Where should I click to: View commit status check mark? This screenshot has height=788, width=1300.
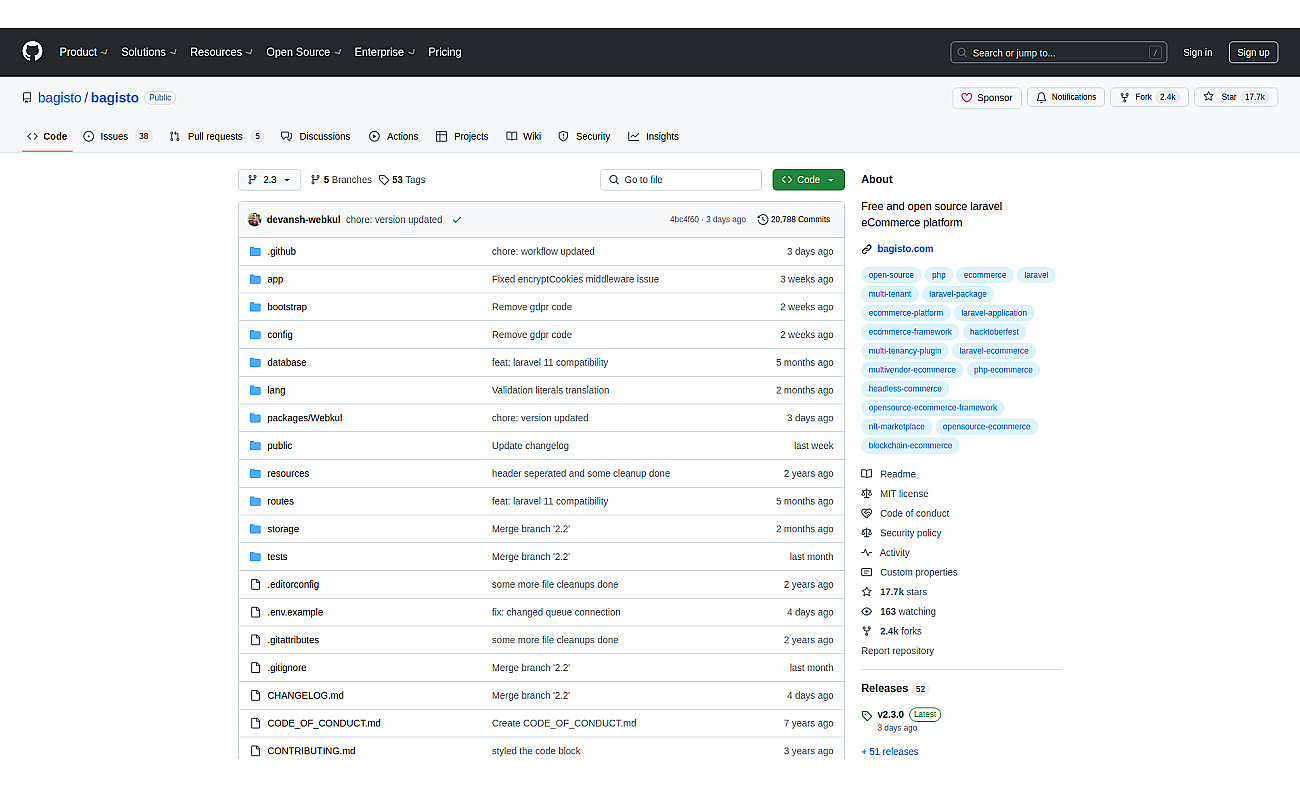click(457, 219)
